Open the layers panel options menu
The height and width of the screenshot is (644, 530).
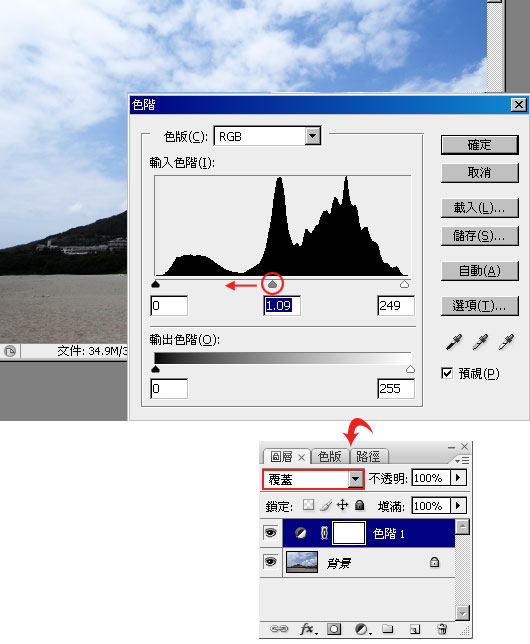[x=462, y=460]
